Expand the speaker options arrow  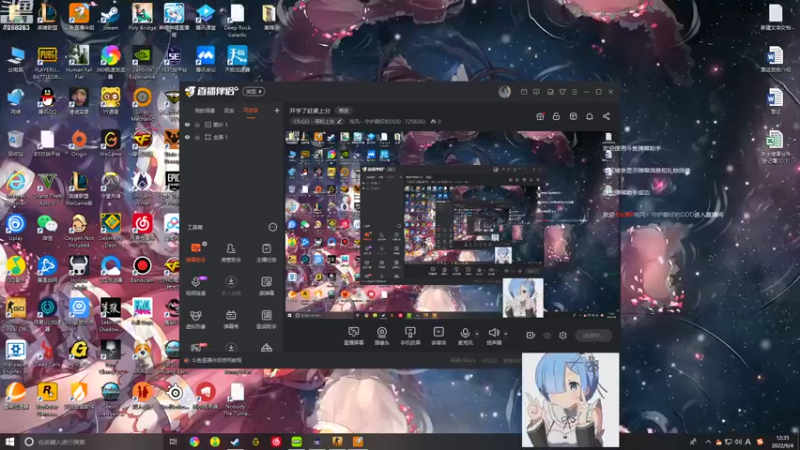pos(506,334)
